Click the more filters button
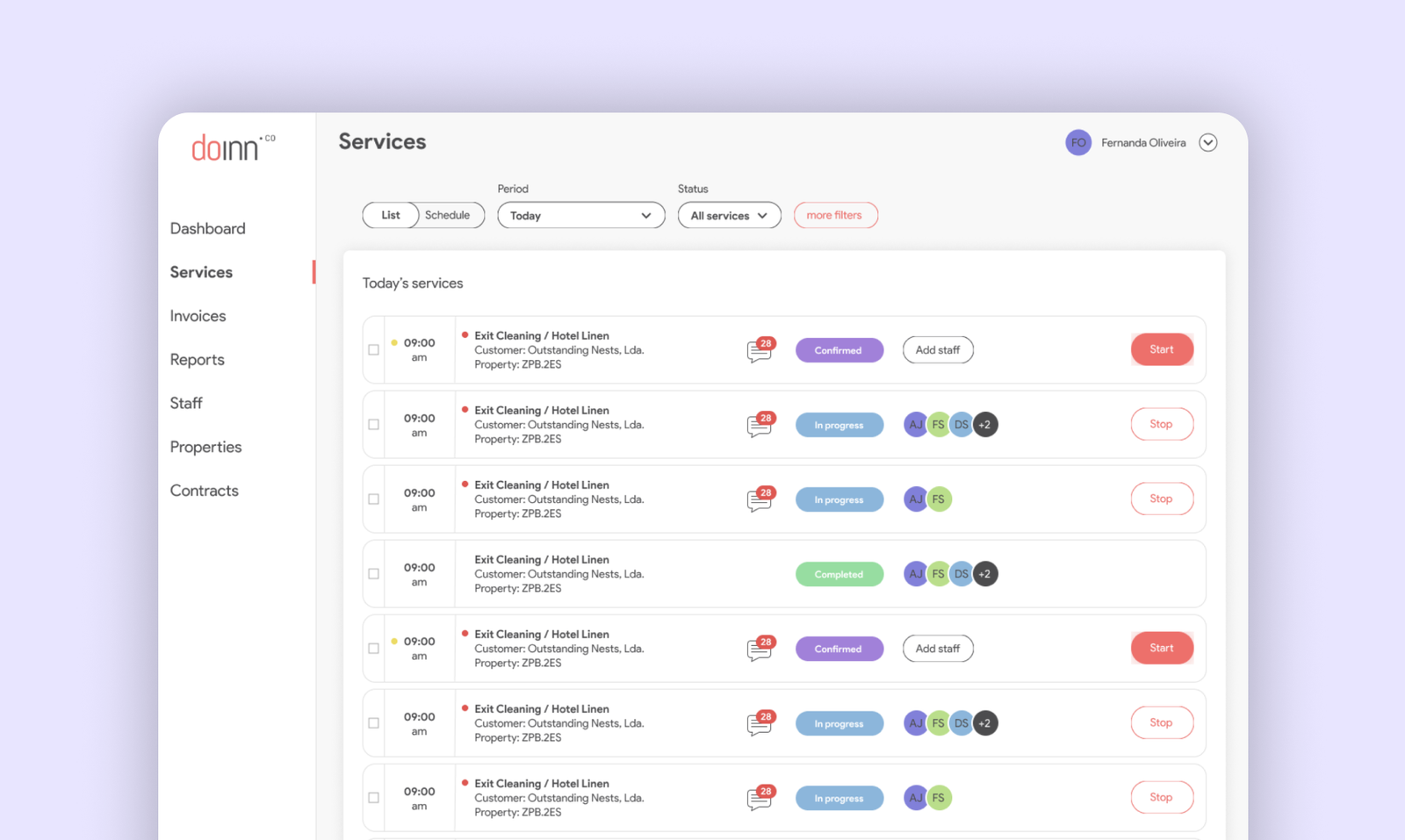The image size is (1405, 840). (835, 215)
